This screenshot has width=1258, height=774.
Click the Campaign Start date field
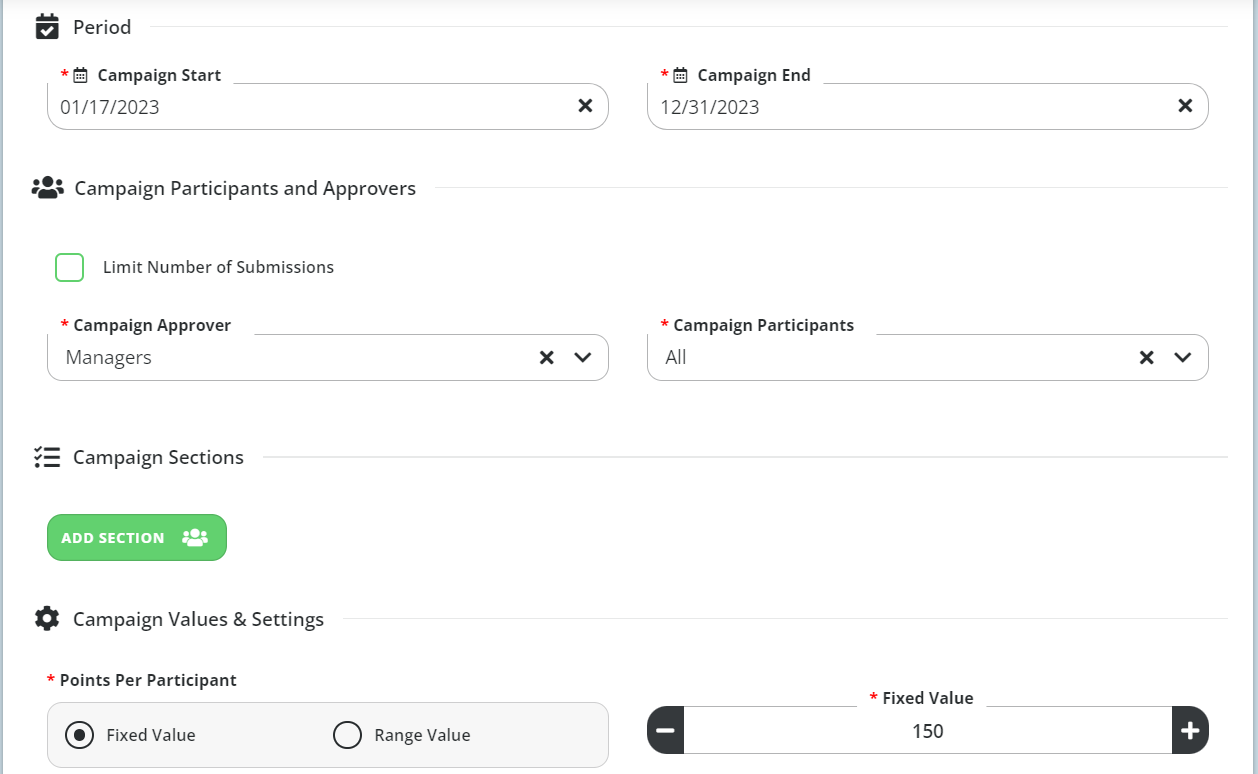328,106
